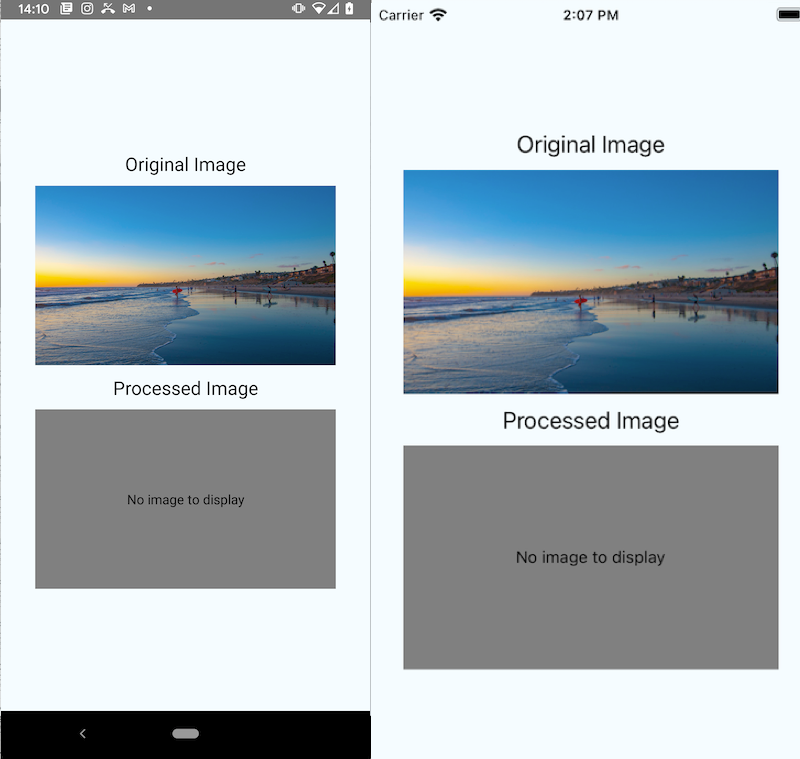Tap the Instagram notification icon in status bar
This screenshot has width=800, height=759.
(87, 9)
